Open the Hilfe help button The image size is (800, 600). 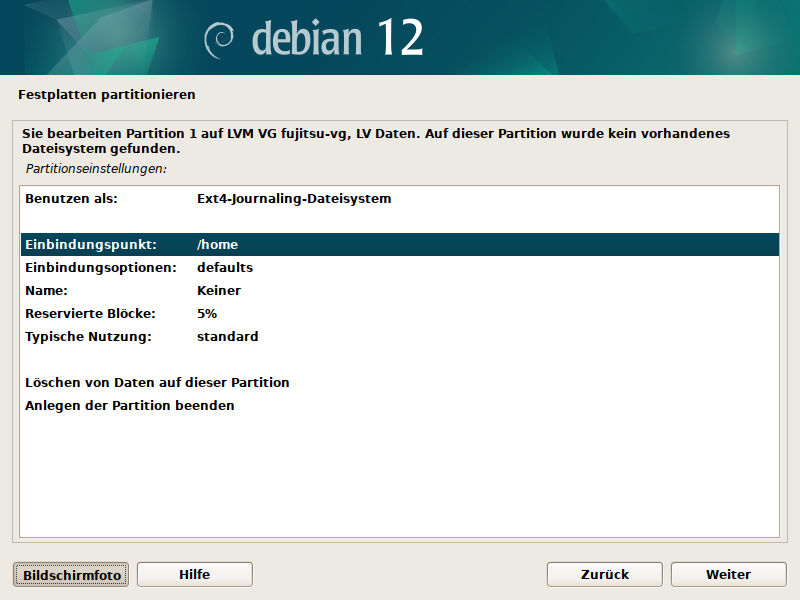pyautogui.click(x=194, y=574)
